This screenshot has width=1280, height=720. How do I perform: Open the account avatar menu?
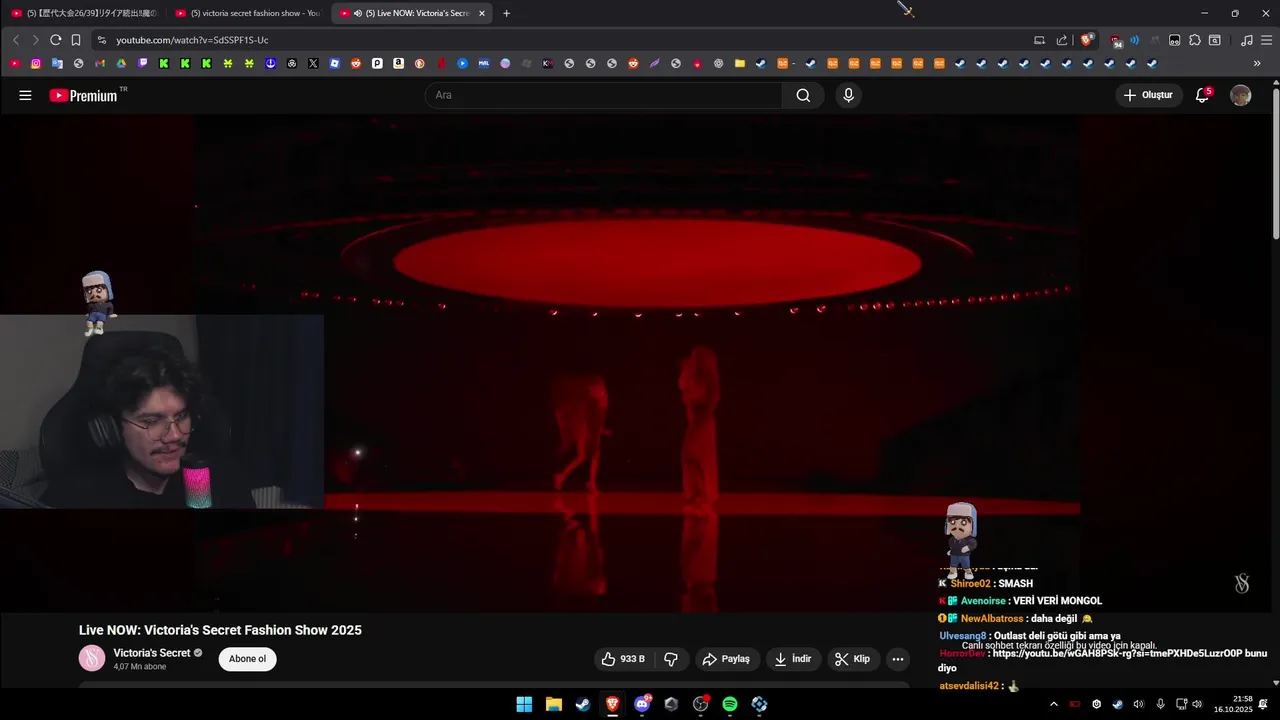1240,95
